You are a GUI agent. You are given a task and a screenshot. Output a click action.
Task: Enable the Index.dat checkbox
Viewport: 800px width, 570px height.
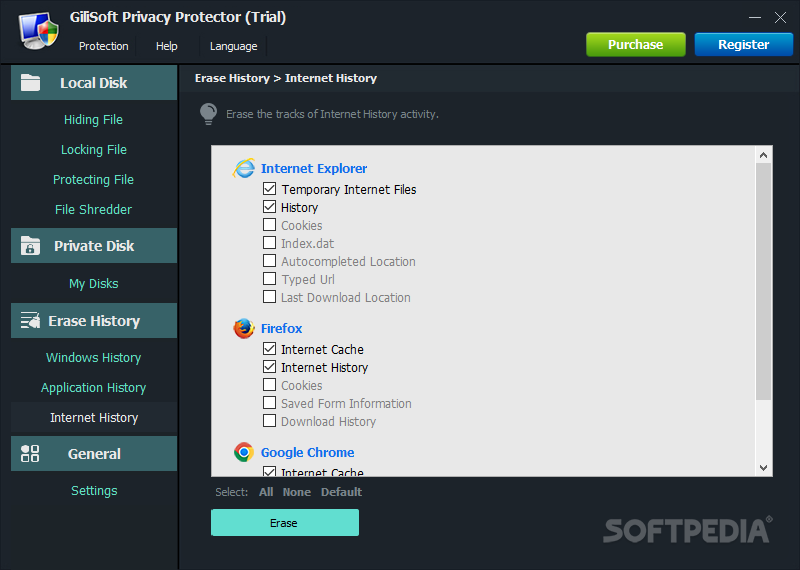pyautogui.click(x=269, y=242)
